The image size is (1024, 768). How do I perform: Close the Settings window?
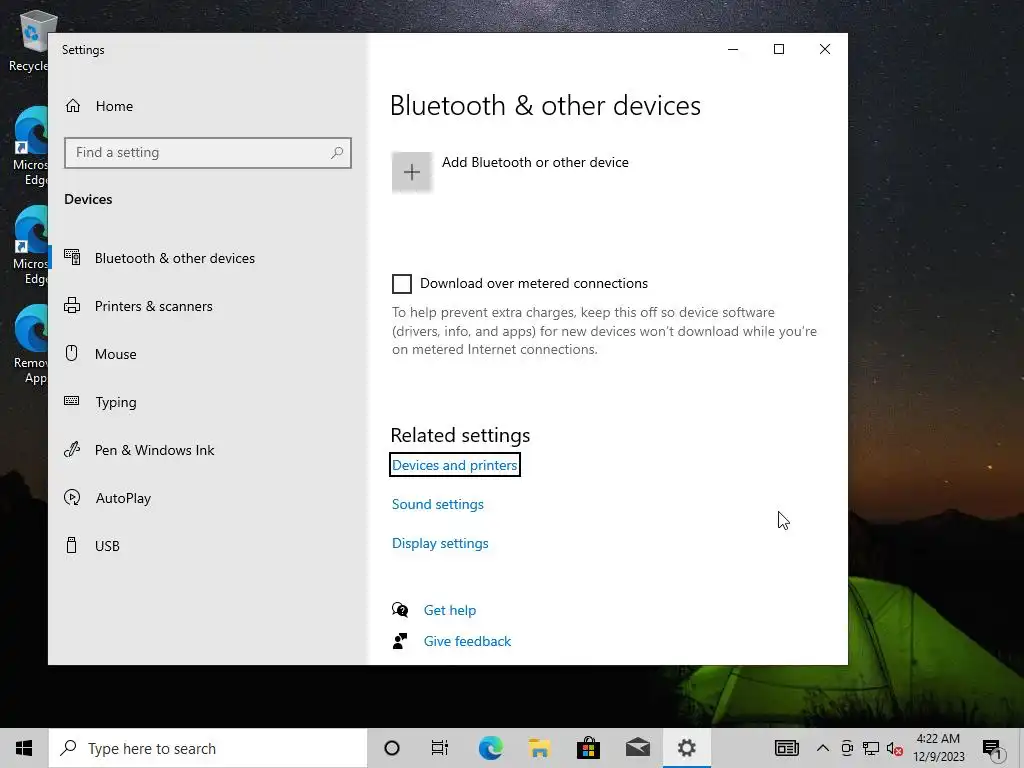(x=825, y=49)
